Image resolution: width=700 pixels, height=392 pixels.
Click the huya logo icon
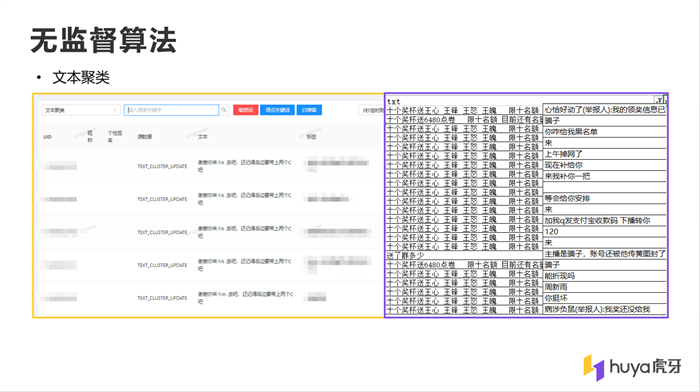pos(594,367)
